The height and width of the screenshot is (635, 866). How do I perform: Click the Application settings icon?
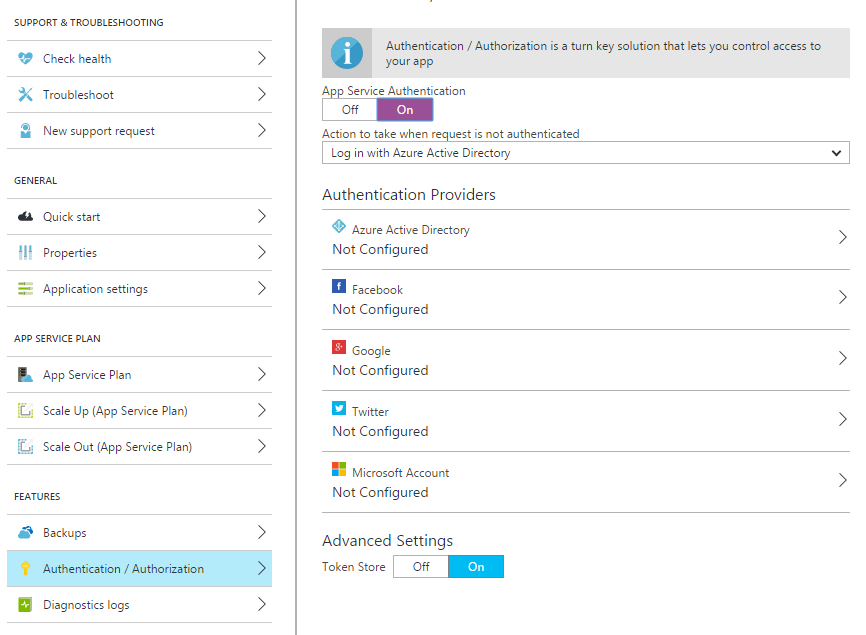[25, 289]
